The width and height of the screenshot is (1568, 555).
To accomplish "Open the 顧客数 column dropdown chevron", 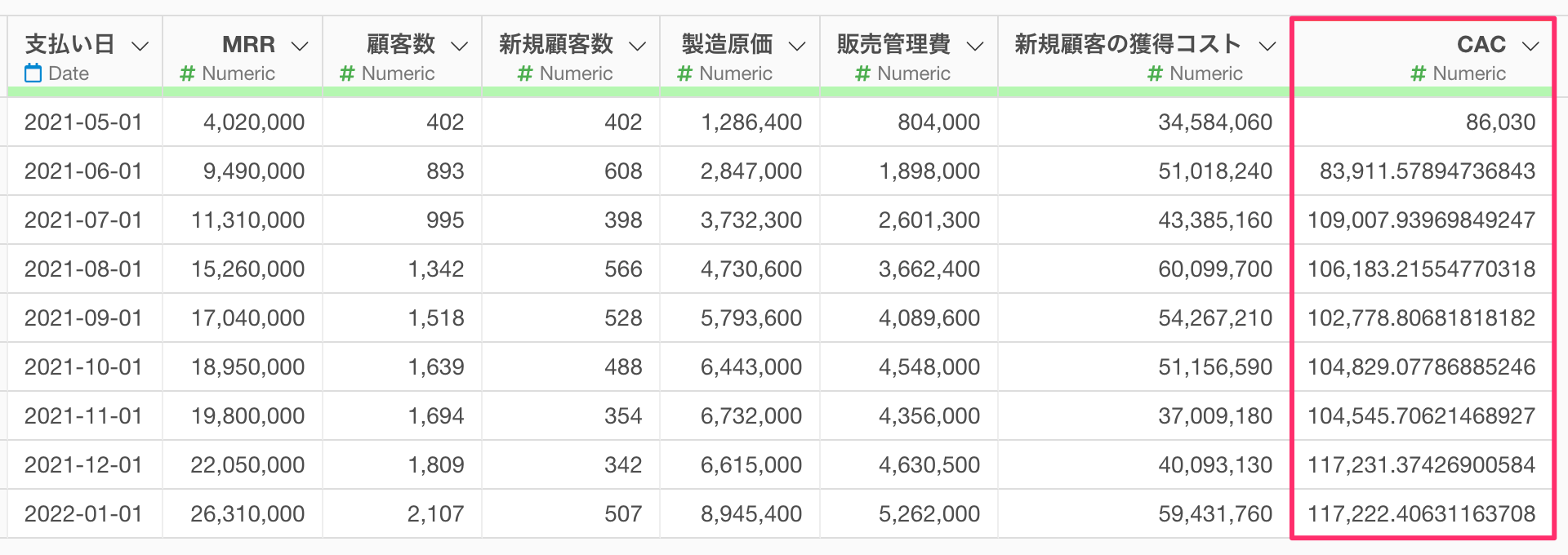I will click(x=460, y=46).
